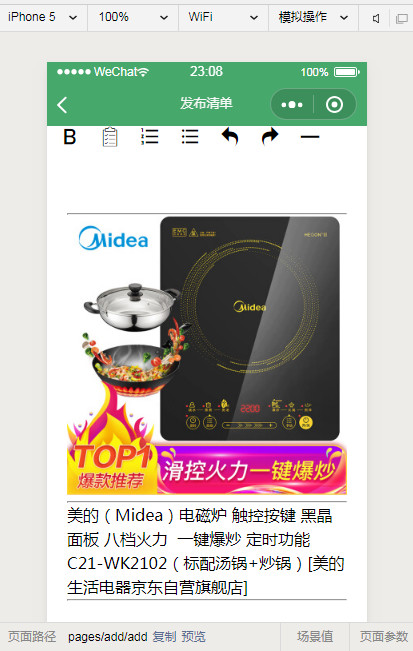Open the mini program three-dots menu
This screenshot has width=413, height=651.
pyautogui.click(x=292, y=105)
